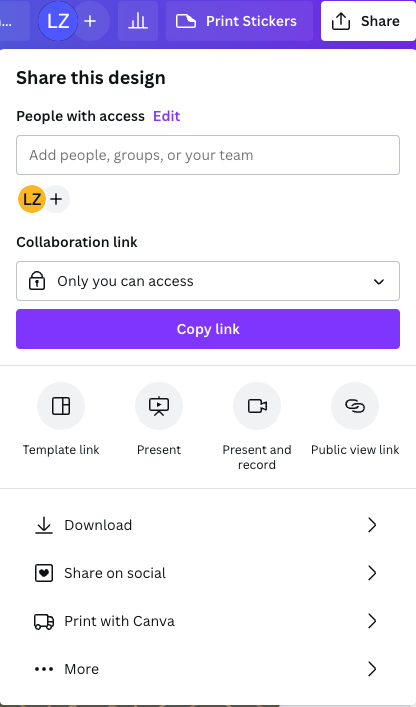Expand the 'Only you can access' dropdown
This screenshot has height=707, width=416.
(208, 281)
